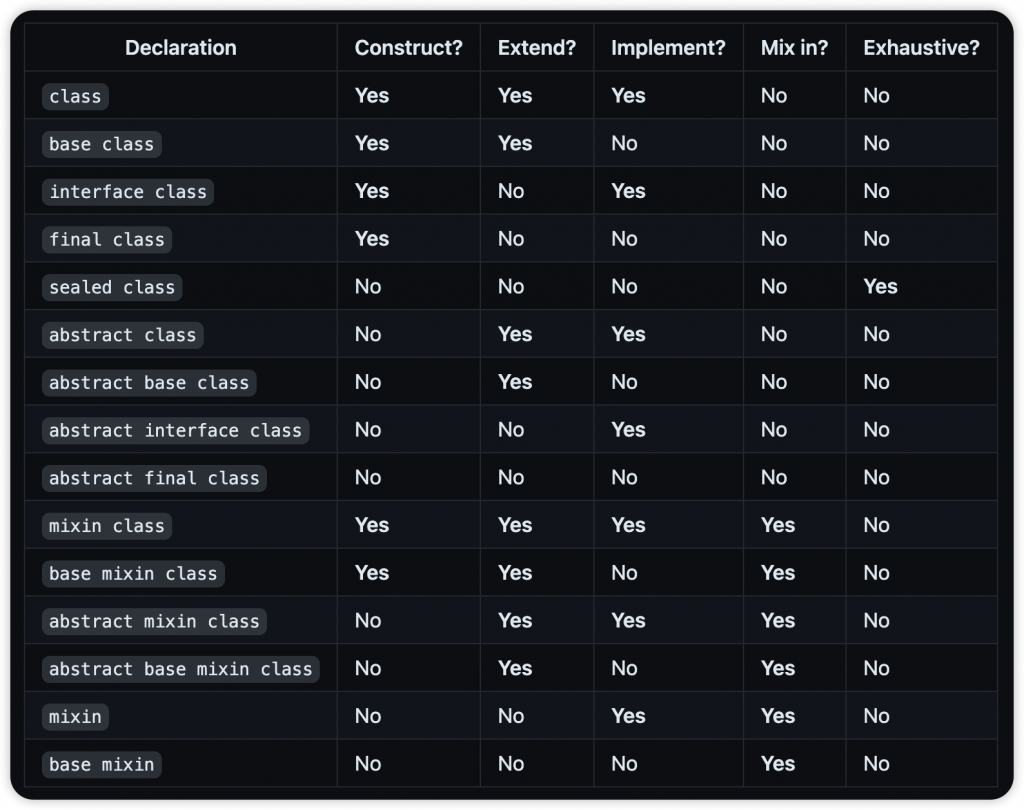Select the 'sealed class' code label
This screenshot has width=1024, height=810.
pos(112,287)
